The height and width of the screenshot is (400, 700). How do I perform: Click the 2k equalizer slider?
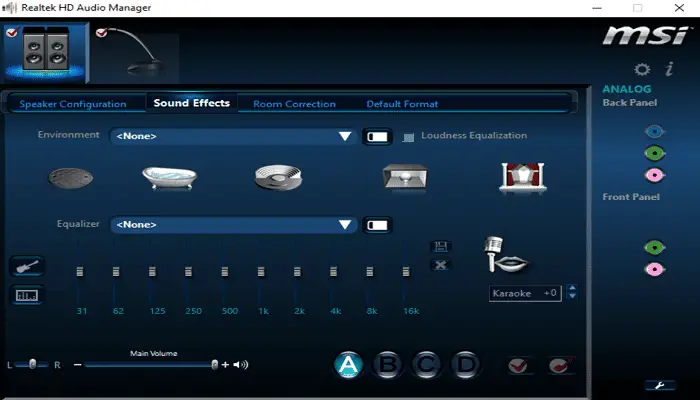click(x=297, y=271)
